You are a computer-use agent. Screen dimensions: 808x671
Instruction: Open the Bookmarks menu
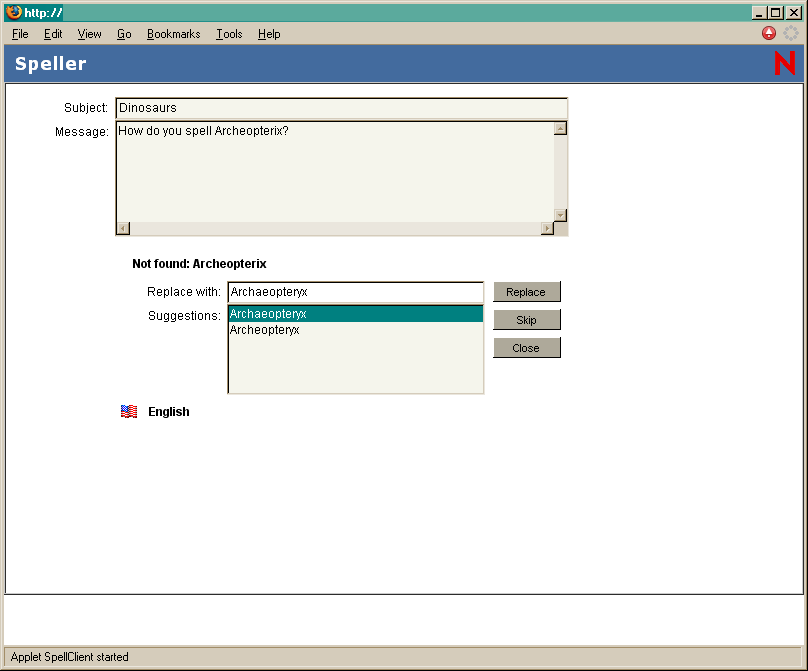[x=174, y=34]
